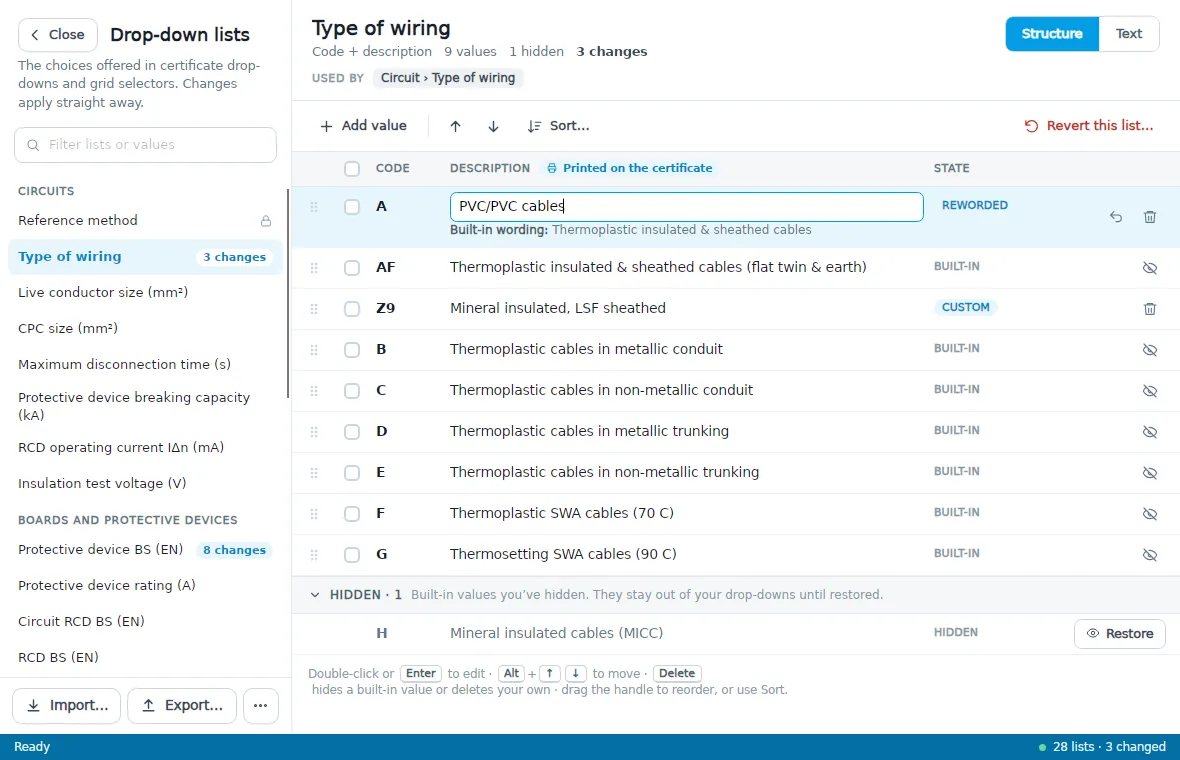The width and height of the screenshot is (1180, 760).
Task: Delete value A with trash icon
Action: coord(1149,217)
